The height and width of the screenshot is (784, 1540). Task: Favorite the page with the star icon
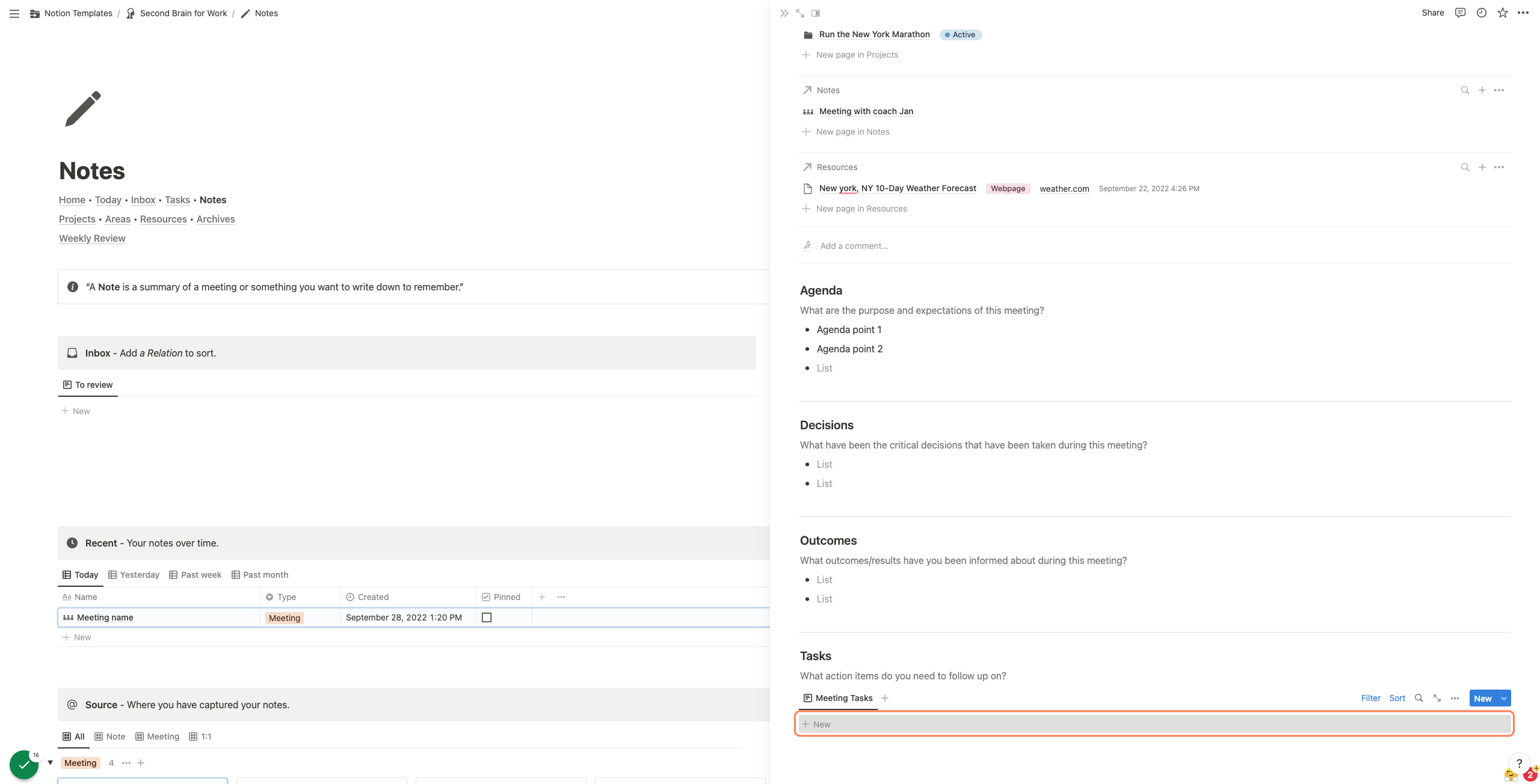tap(1503, 13)
